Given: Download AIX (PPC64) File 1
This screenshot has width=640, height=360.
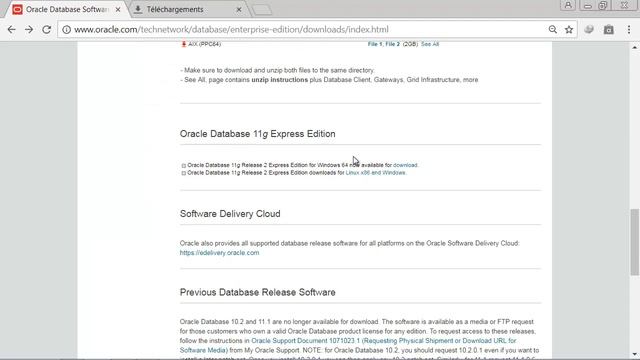Looking at the screenshot, I should point(375,44).
